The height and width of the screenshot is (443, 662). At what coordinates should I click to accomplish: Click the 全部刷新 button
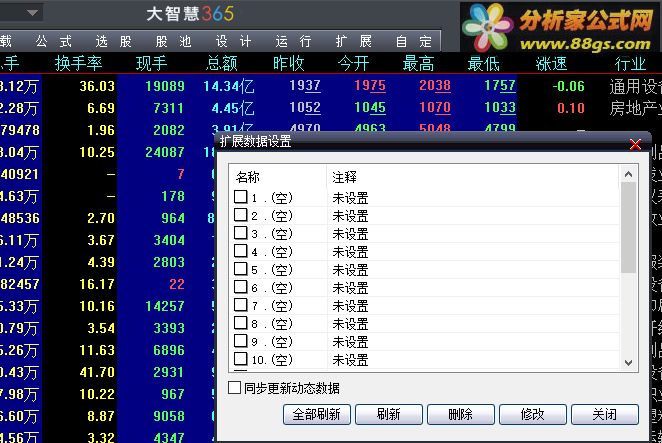tap(317, 414)
